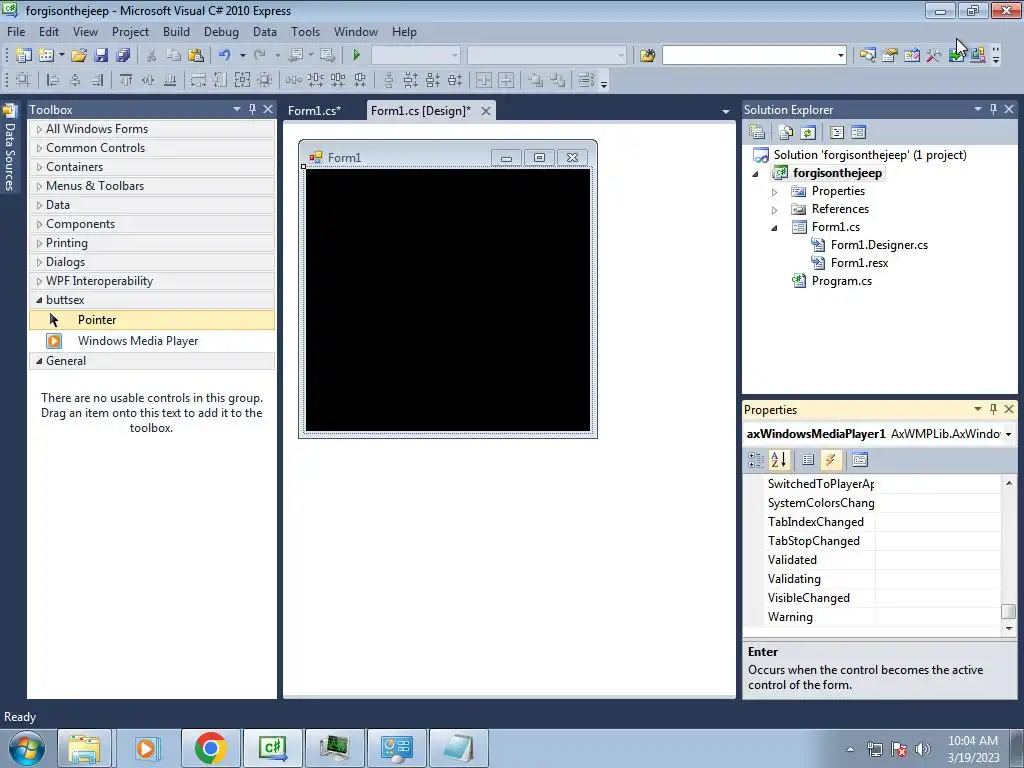This screenshot has height=768, width=1024.
Task: Toggle Categorized view in Properties panel
Action: coord(756,460)
